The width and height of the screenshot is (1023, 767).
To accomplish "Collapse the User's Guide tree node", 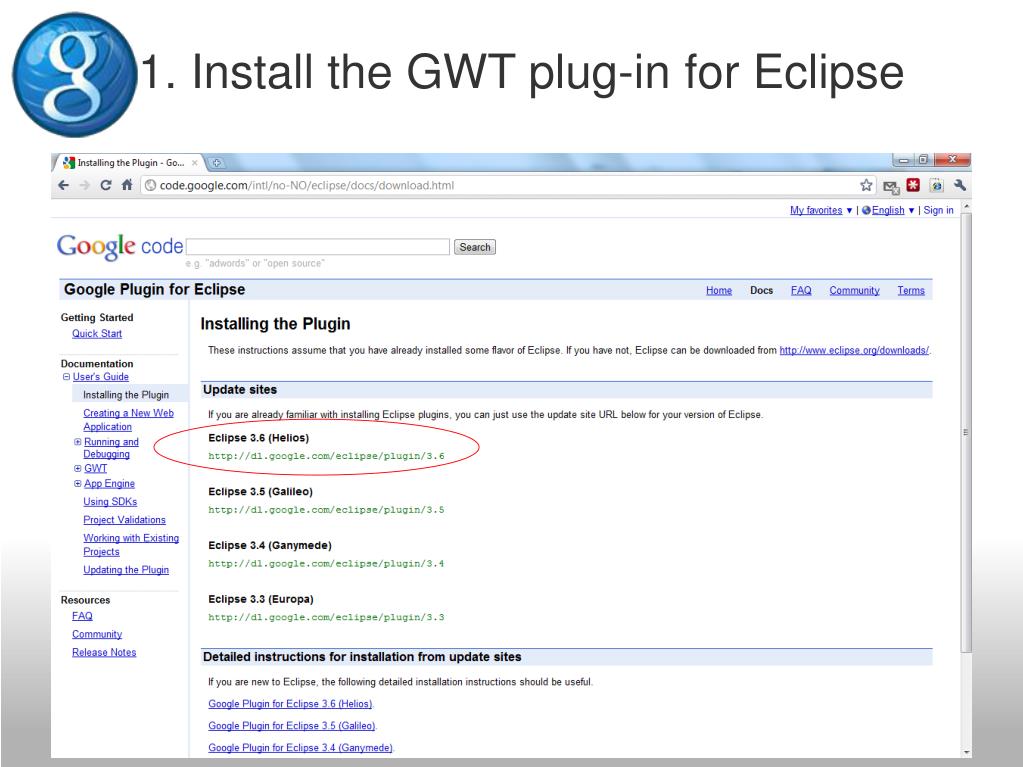I will pyautogui.click(x=66, y=377).
